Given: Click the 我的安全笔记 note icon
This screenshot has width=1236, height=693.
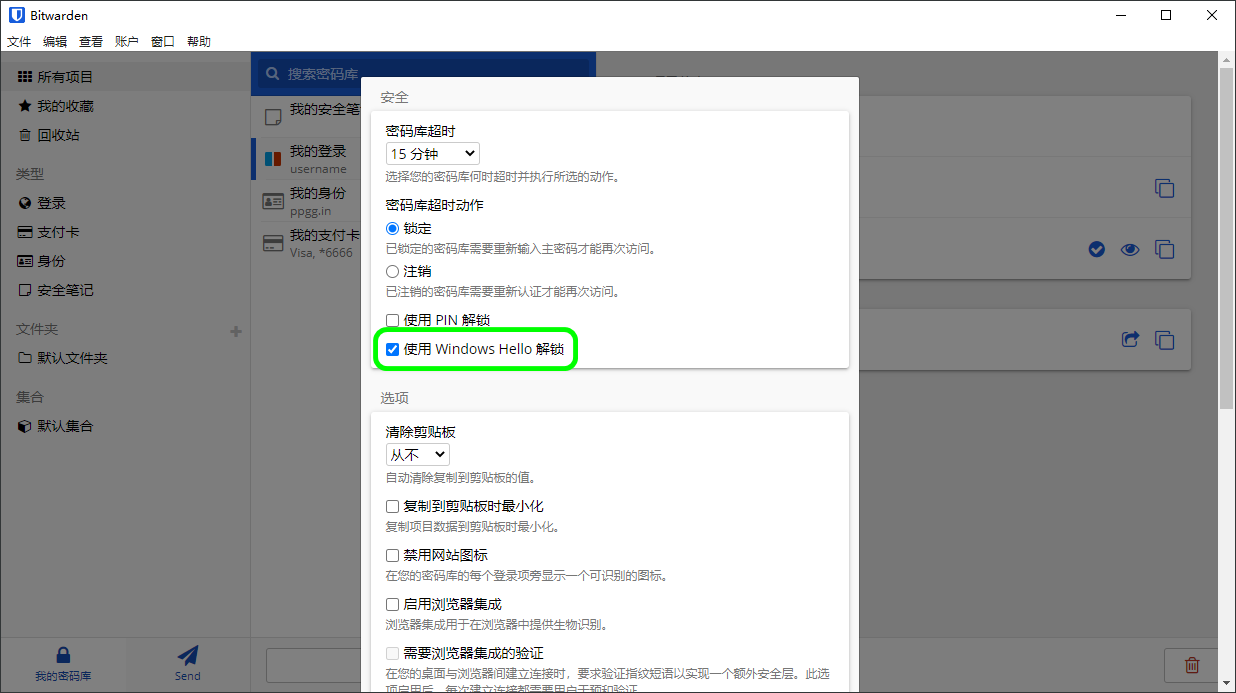Looking at the screenshot, I should coord(272,117).
